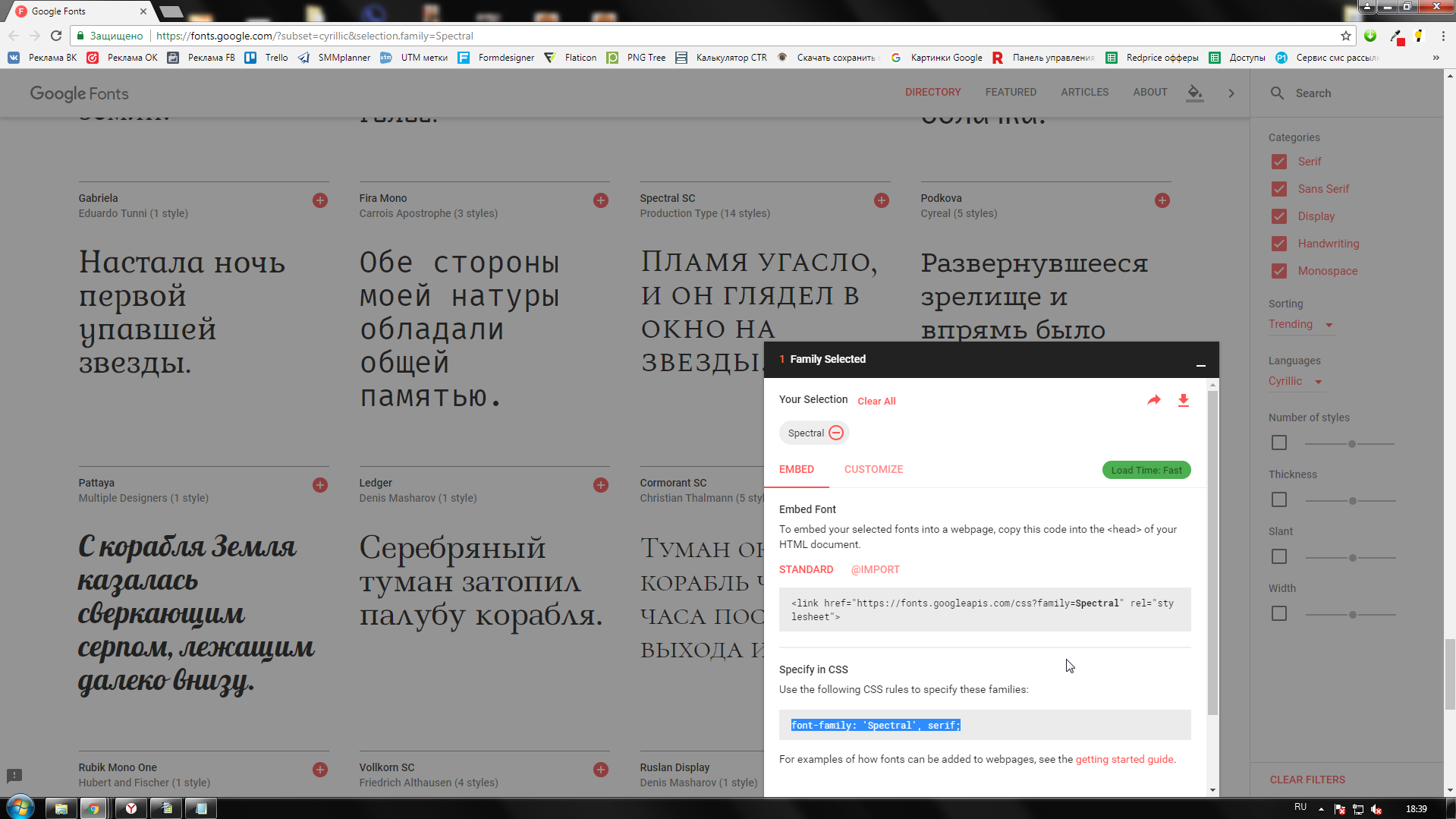The height and width of the screenshot is (819, 1456).
Task: Show more bookmarks overflow chevron
Action: coord(1436,58)
